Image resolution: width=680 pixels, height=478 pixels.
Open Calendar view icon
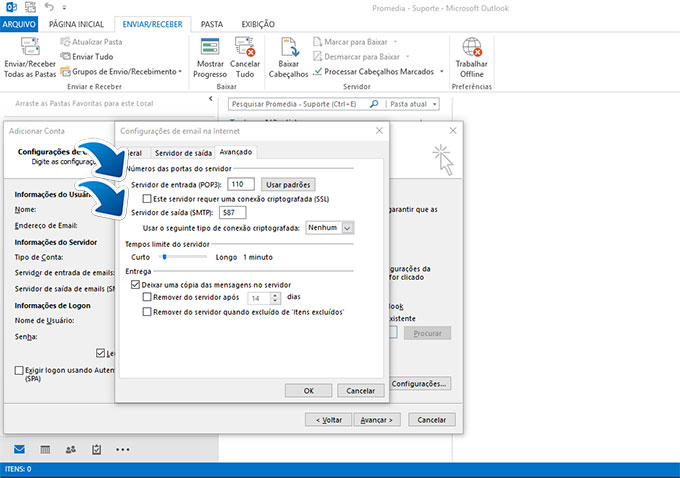(x=45, y=450)
